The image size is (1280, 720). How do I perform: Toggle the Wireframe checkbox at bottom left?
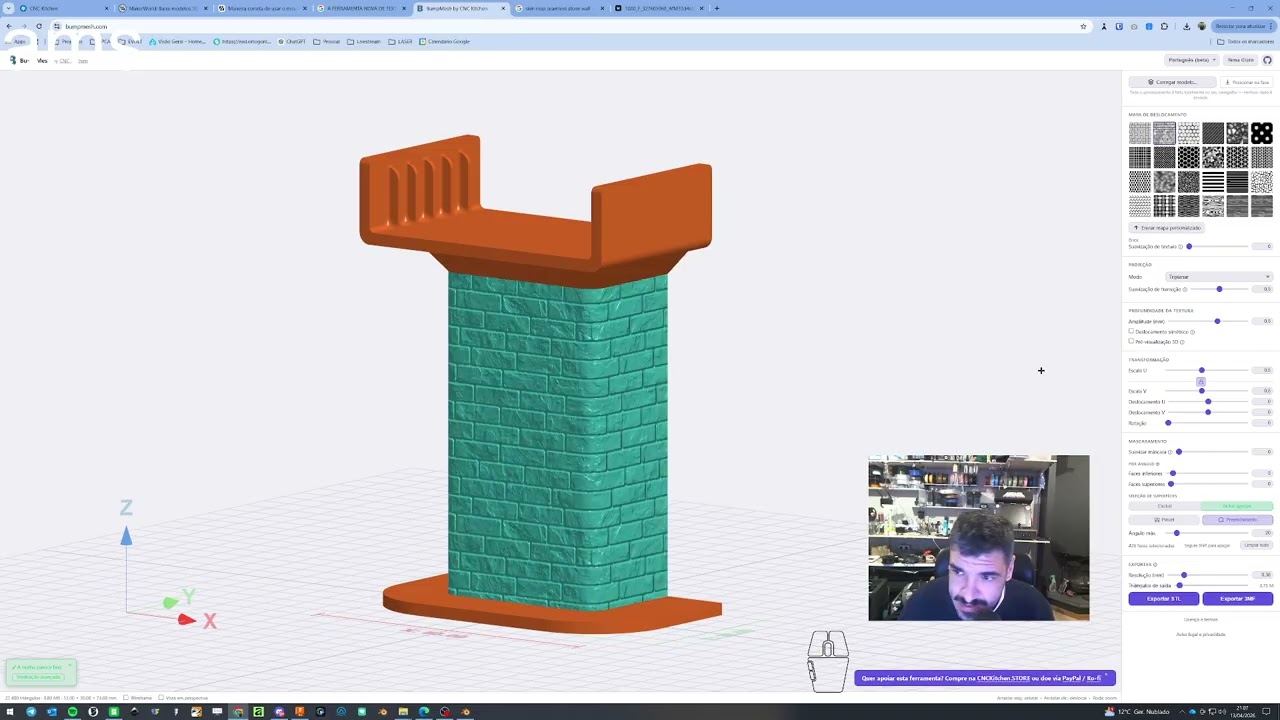[x=128, y=698]
